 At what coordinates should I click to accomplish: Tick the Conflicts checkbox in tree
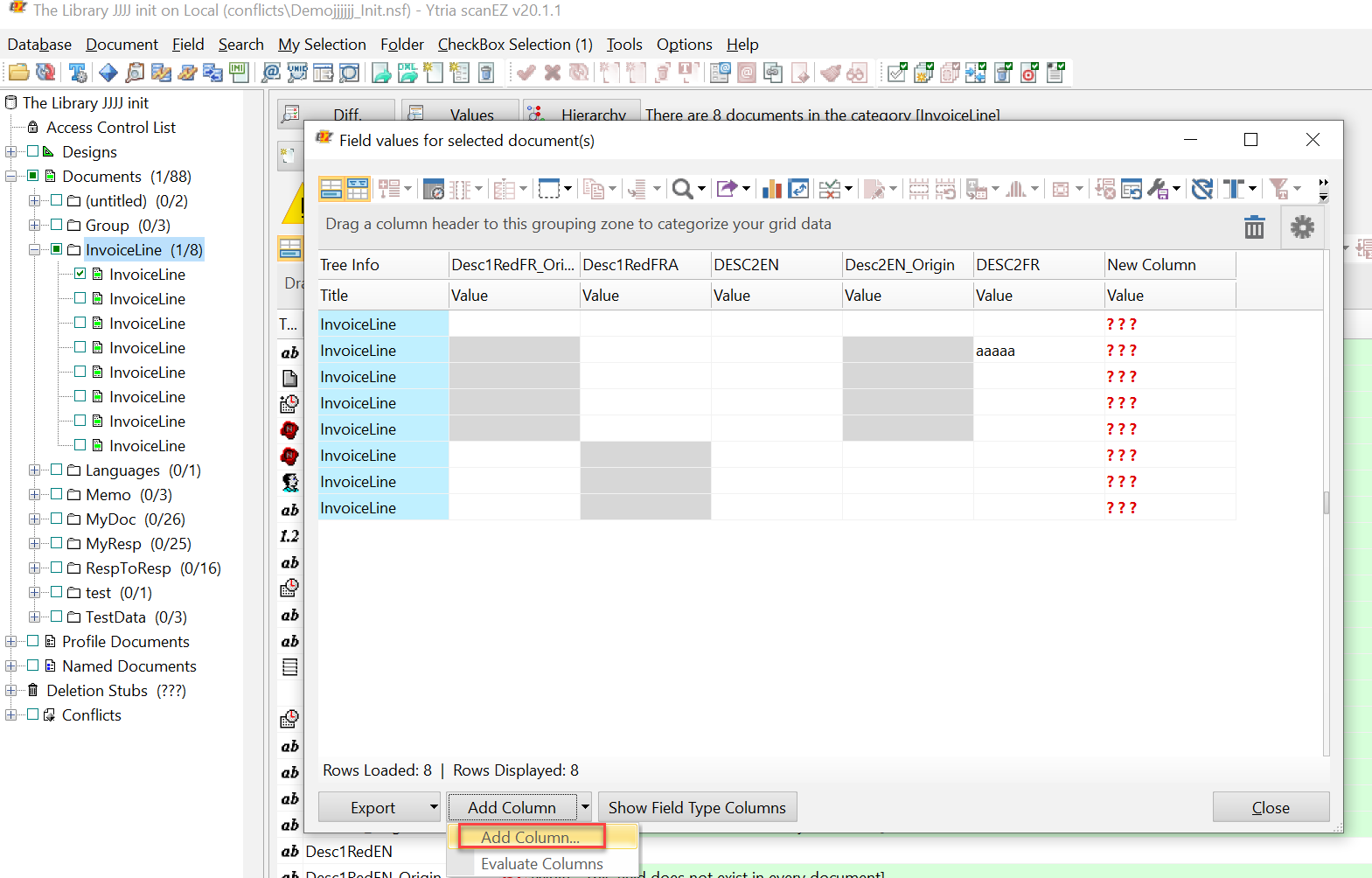tap(33, 714)
